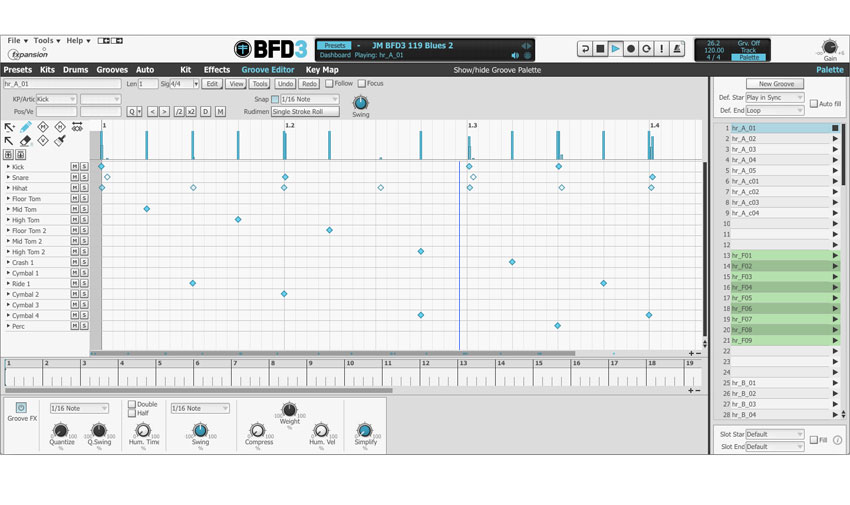Open the Slot Start Default dropdown
The image size is (850, 505).
(775, 434)
